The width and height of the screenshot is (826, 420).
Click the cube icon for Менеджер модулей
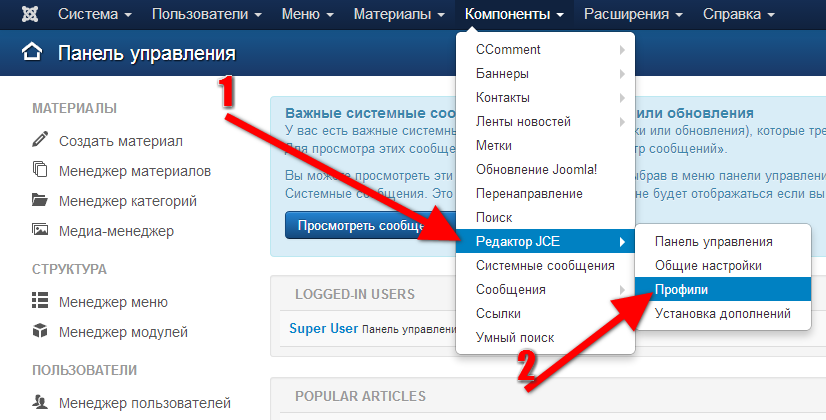pos(40,331)
